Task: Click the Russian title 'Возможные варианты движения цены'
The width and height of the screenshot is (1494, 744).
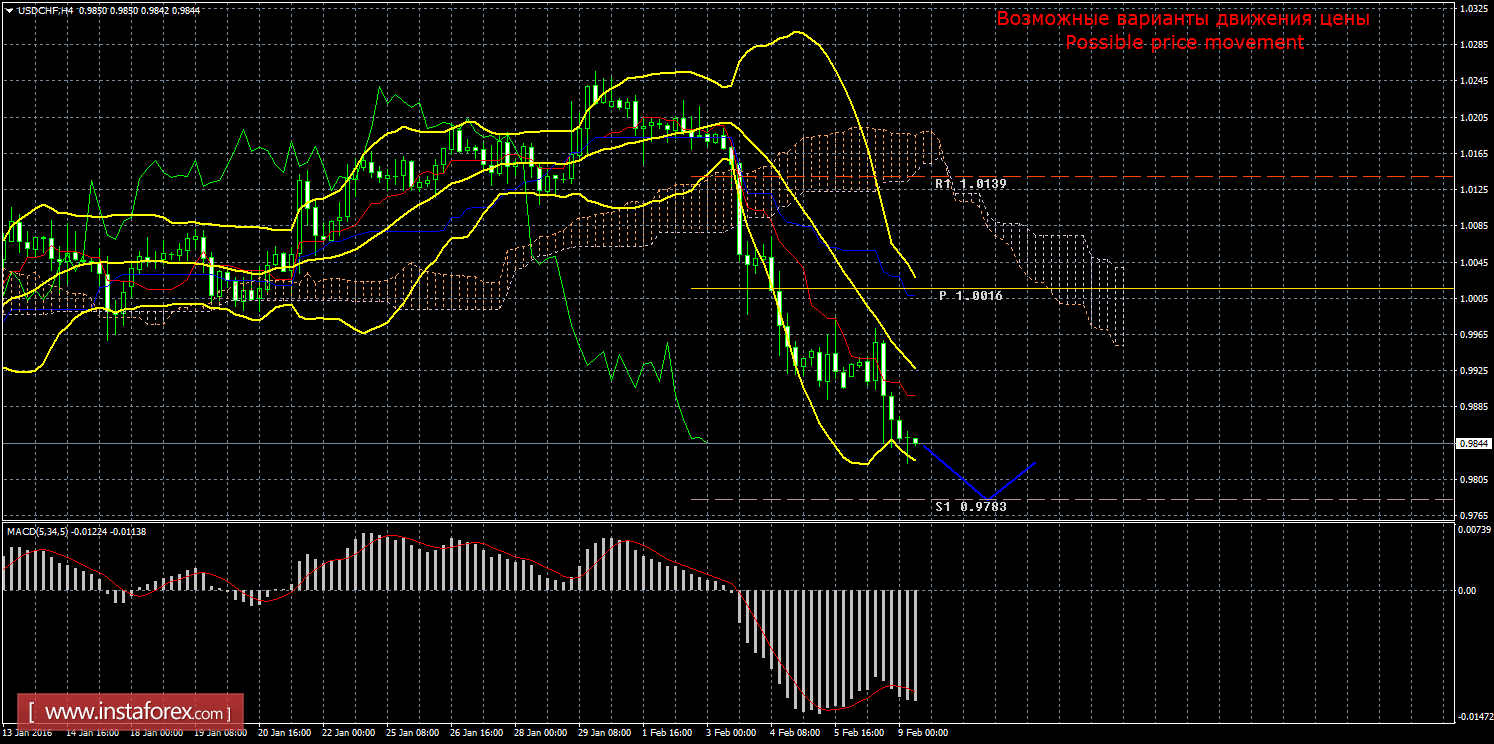Action: click(1183, 19)
